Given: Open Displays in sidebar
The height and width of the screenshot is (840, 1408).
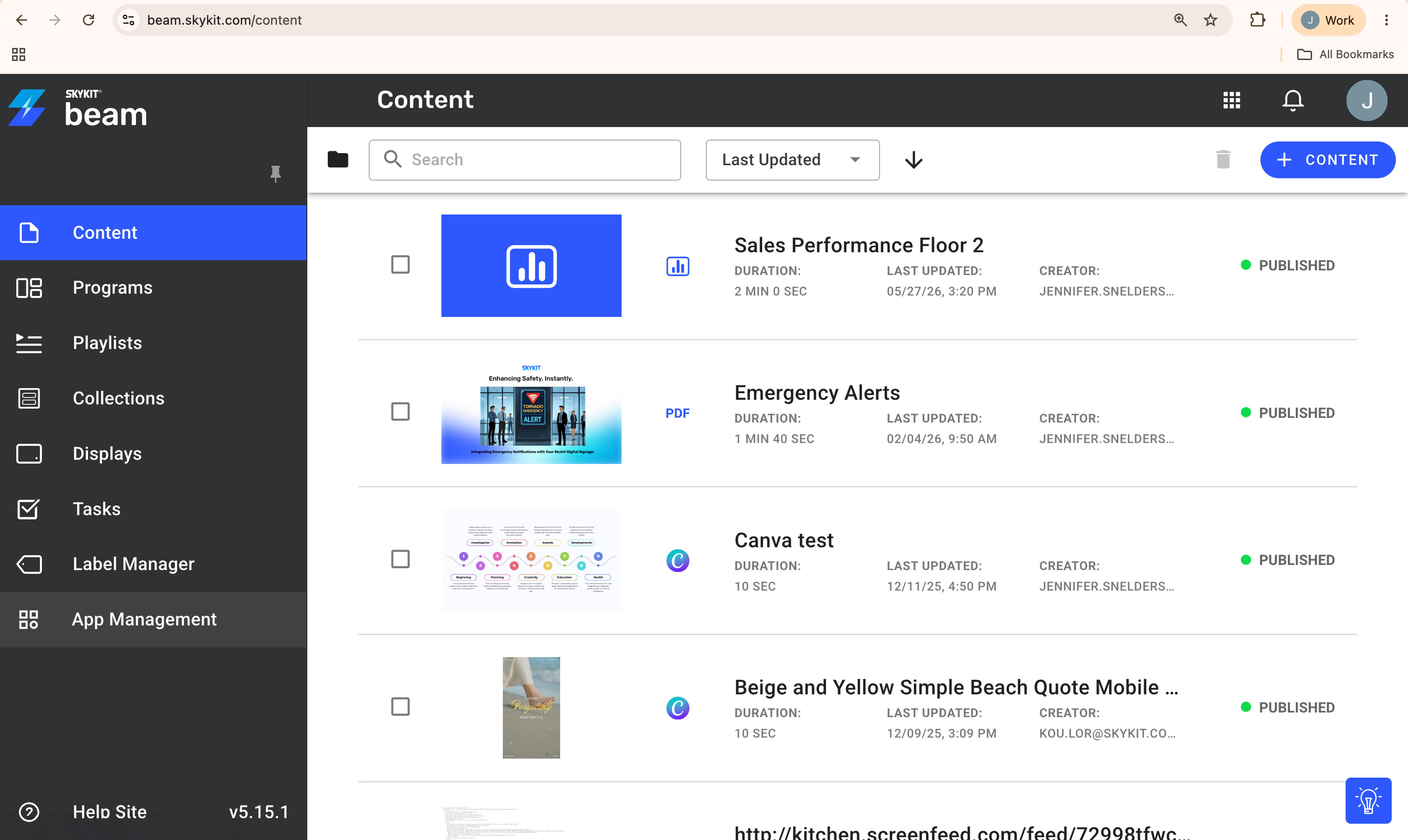Looking at the screenshot, I should pos(154,453).
